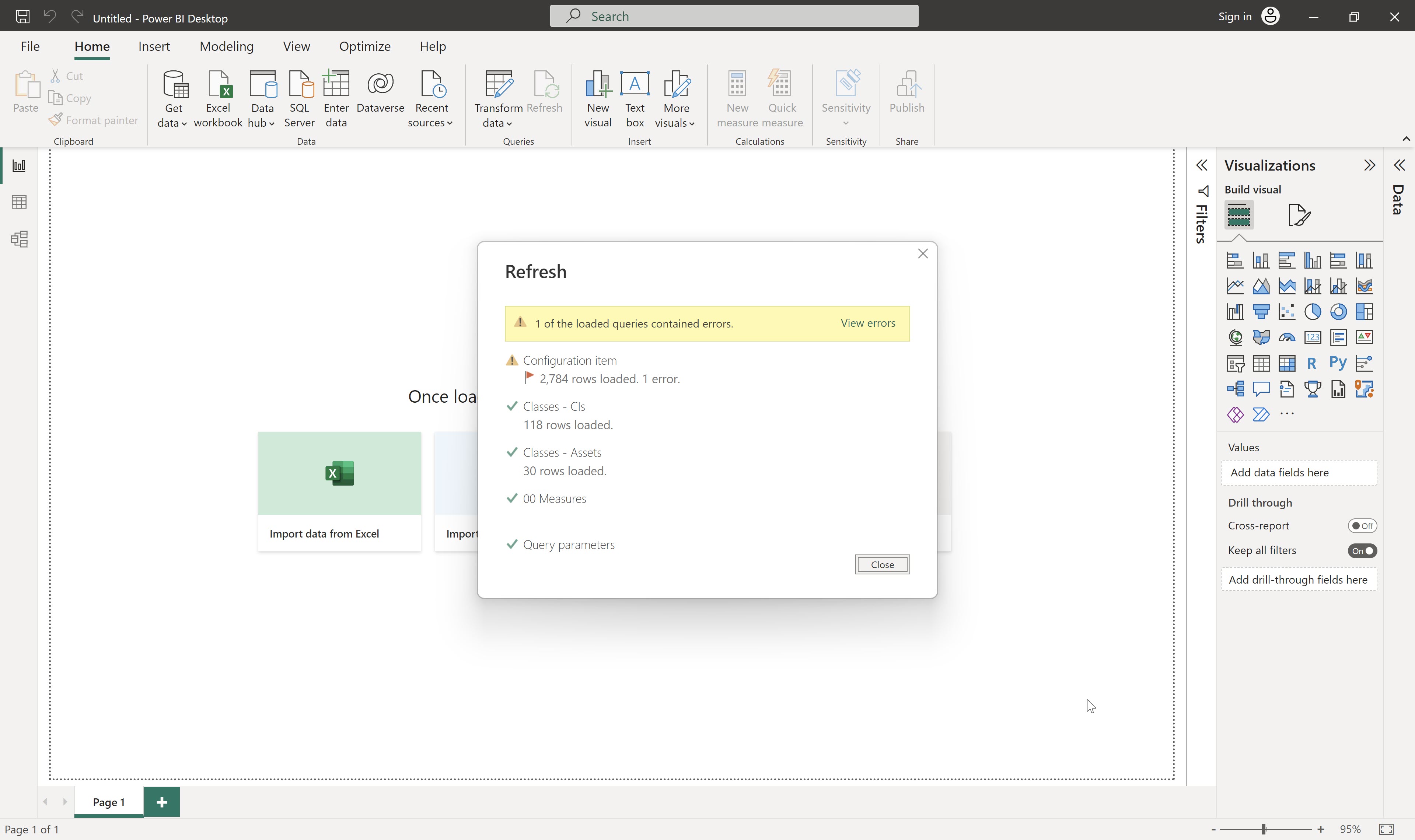Click the Excel workbook icon in ribbon
The height and width of the screenshot is (840, 1415).
point(218,98)
